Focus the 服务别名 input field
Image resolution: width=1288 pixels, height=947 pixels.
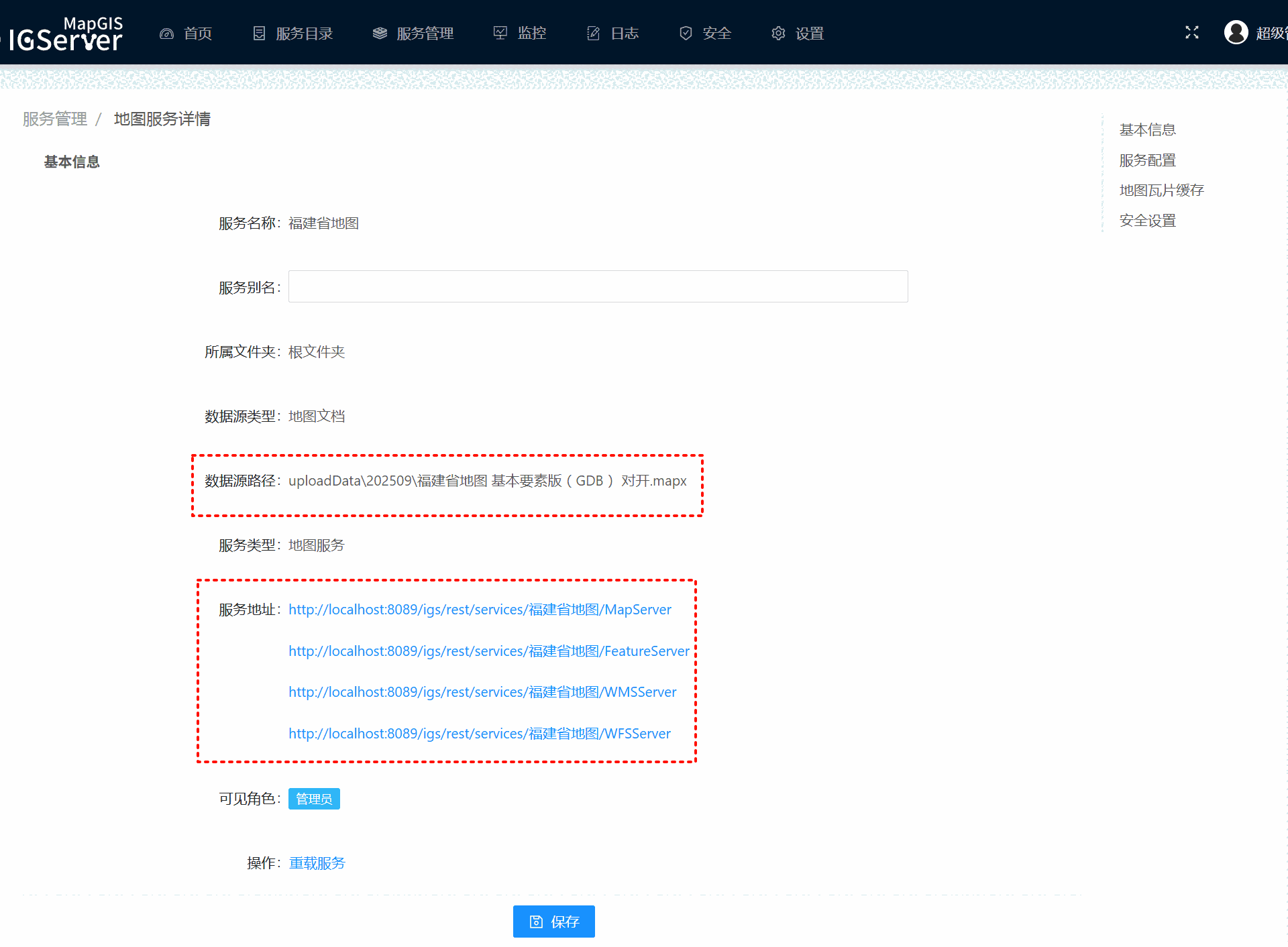598,286
